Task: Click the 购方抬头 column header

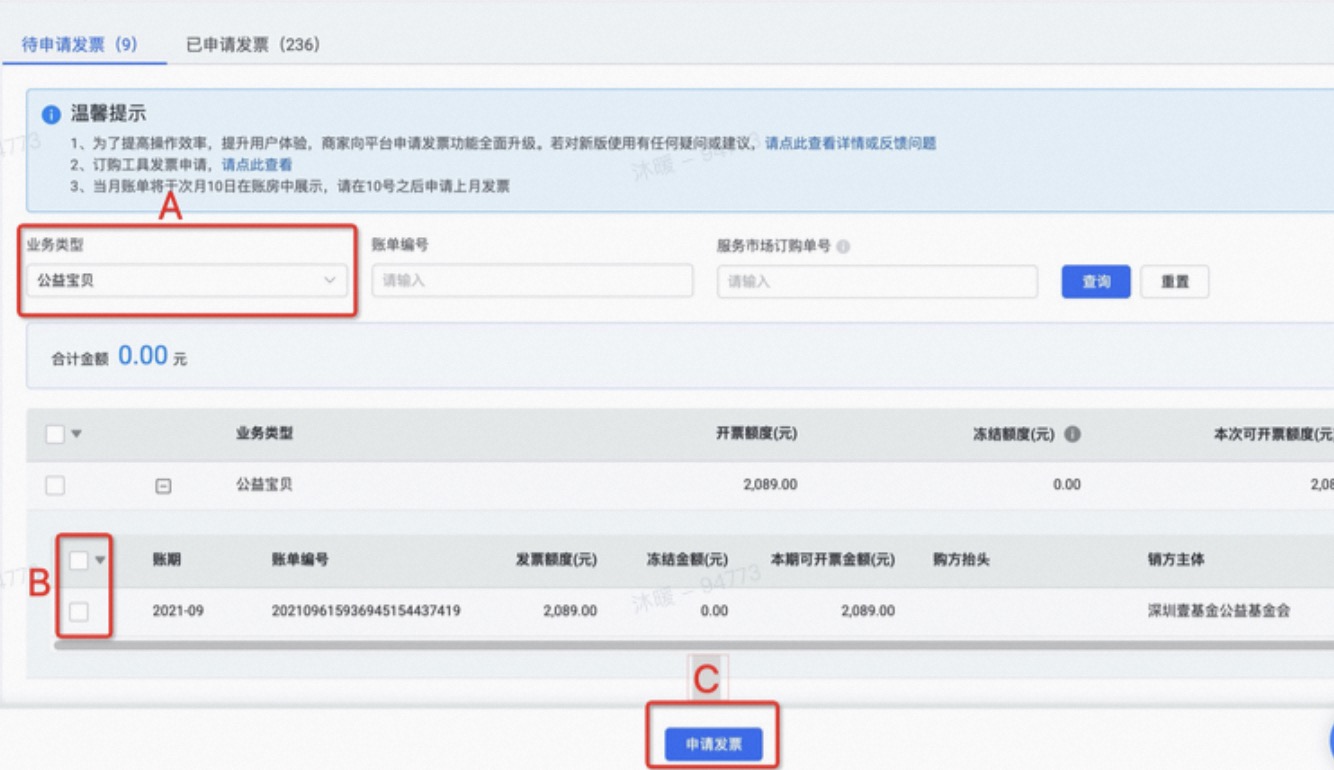Action: [x=961, y=560]
